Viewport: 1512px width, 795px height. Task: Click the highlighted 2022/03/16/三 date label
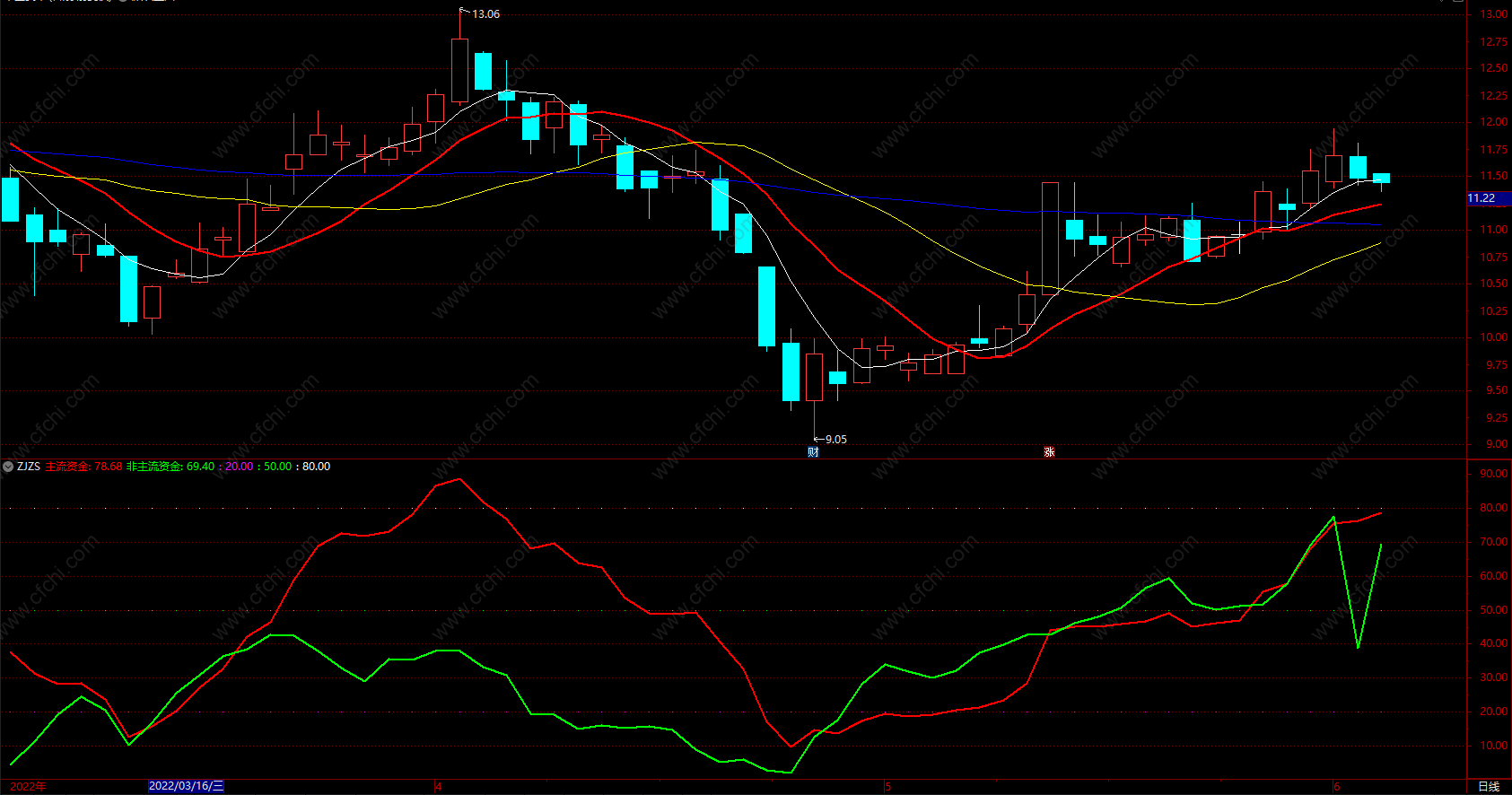coord(186,786)
